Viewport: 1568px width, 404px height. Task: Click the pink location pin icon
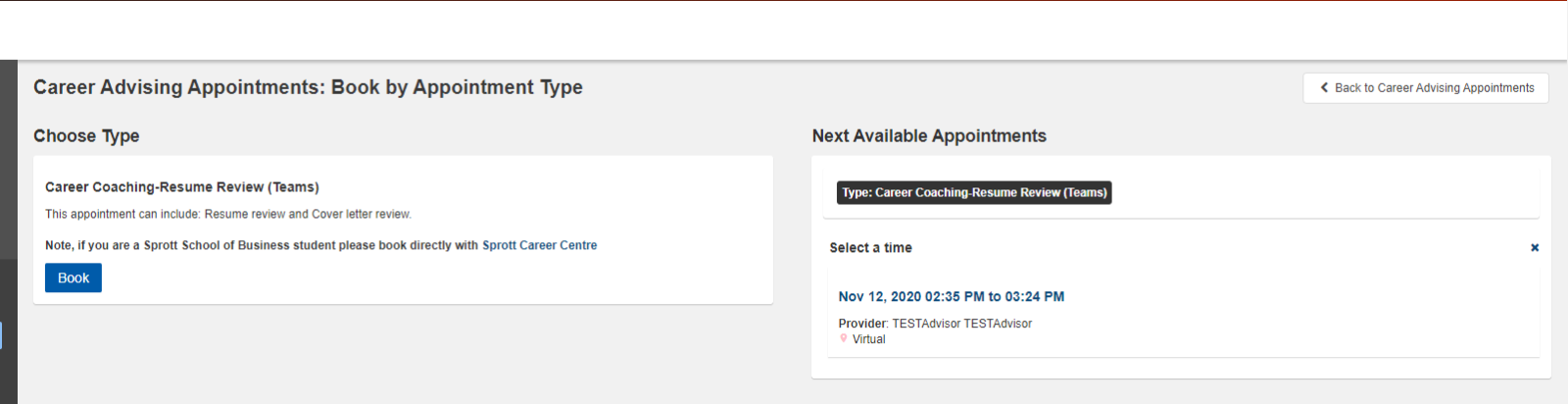coord(844,338)
